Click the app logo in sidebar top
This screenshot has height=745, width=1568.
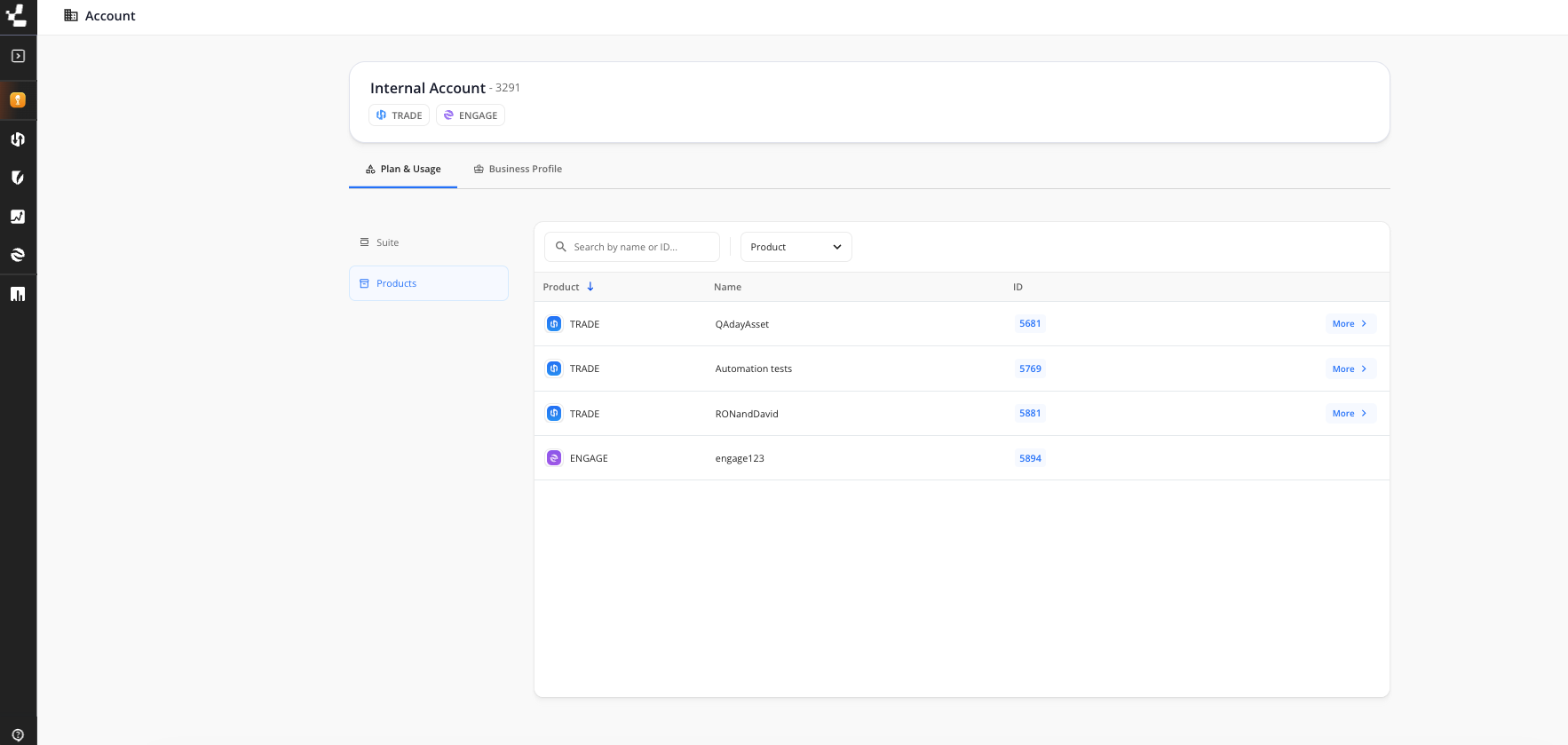(17, 15)
